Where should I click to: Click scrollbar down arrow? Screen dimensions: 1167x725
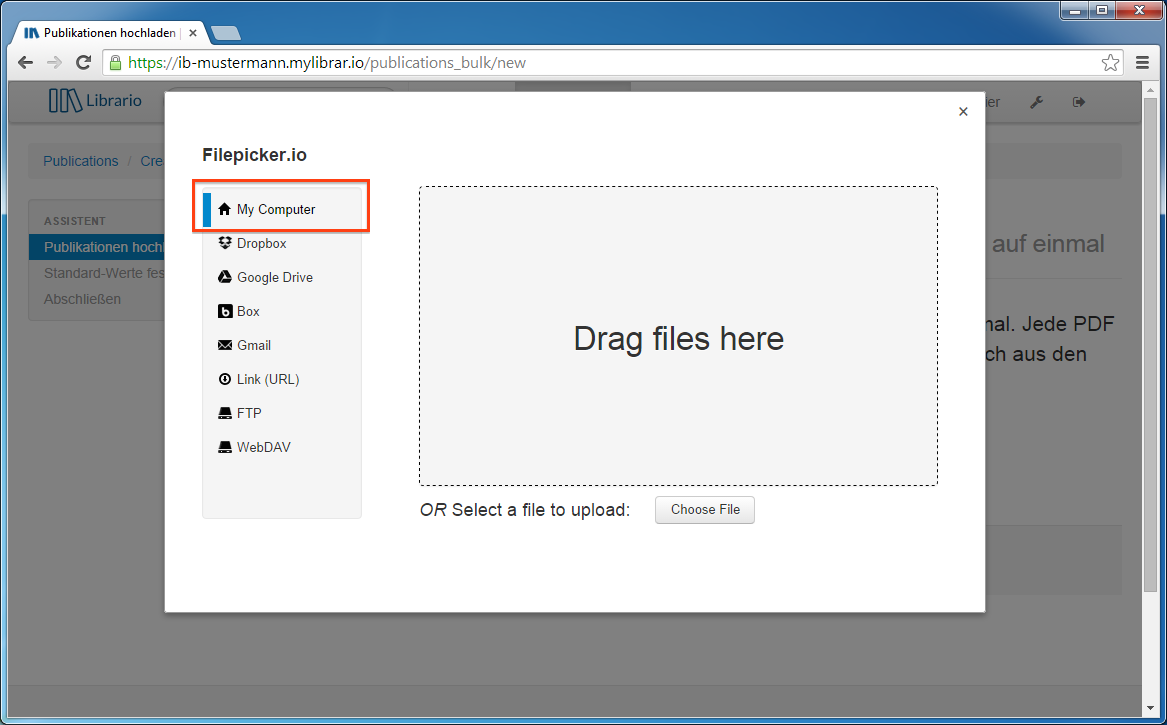1150,709
